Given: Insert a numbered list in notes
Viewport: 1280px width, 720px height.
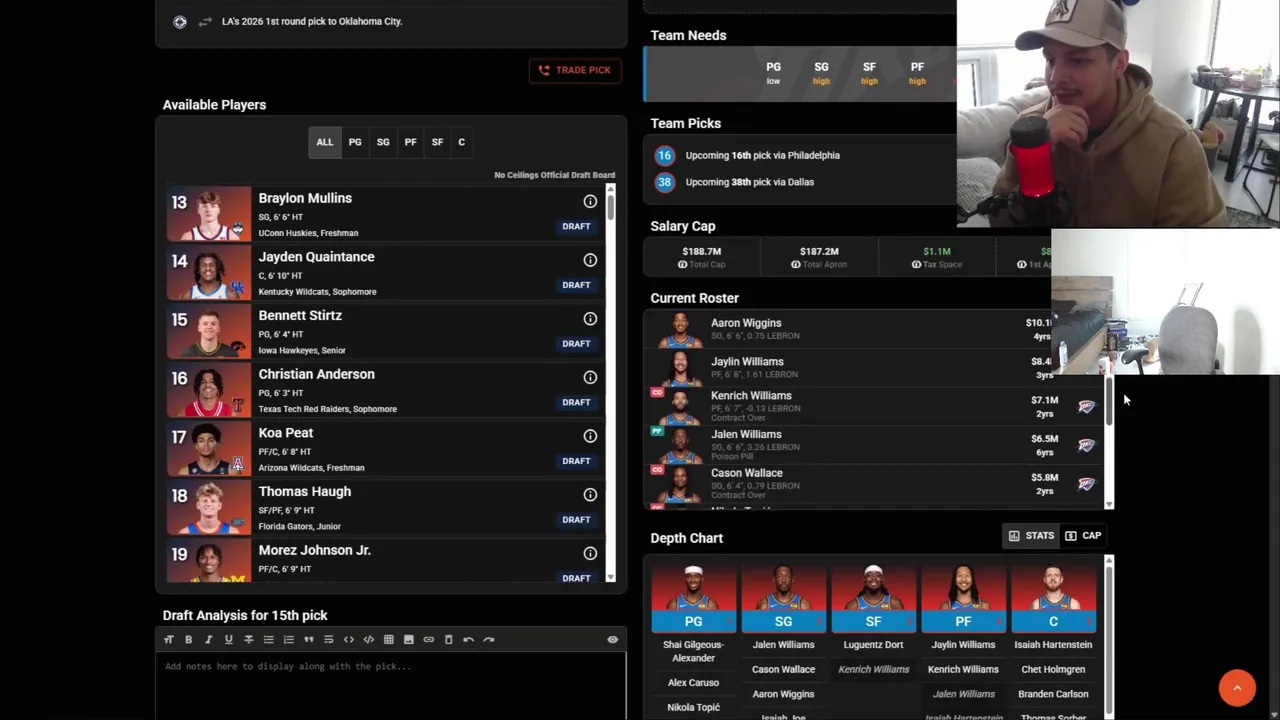Looking at the screenshot, I should click(288, 639).
